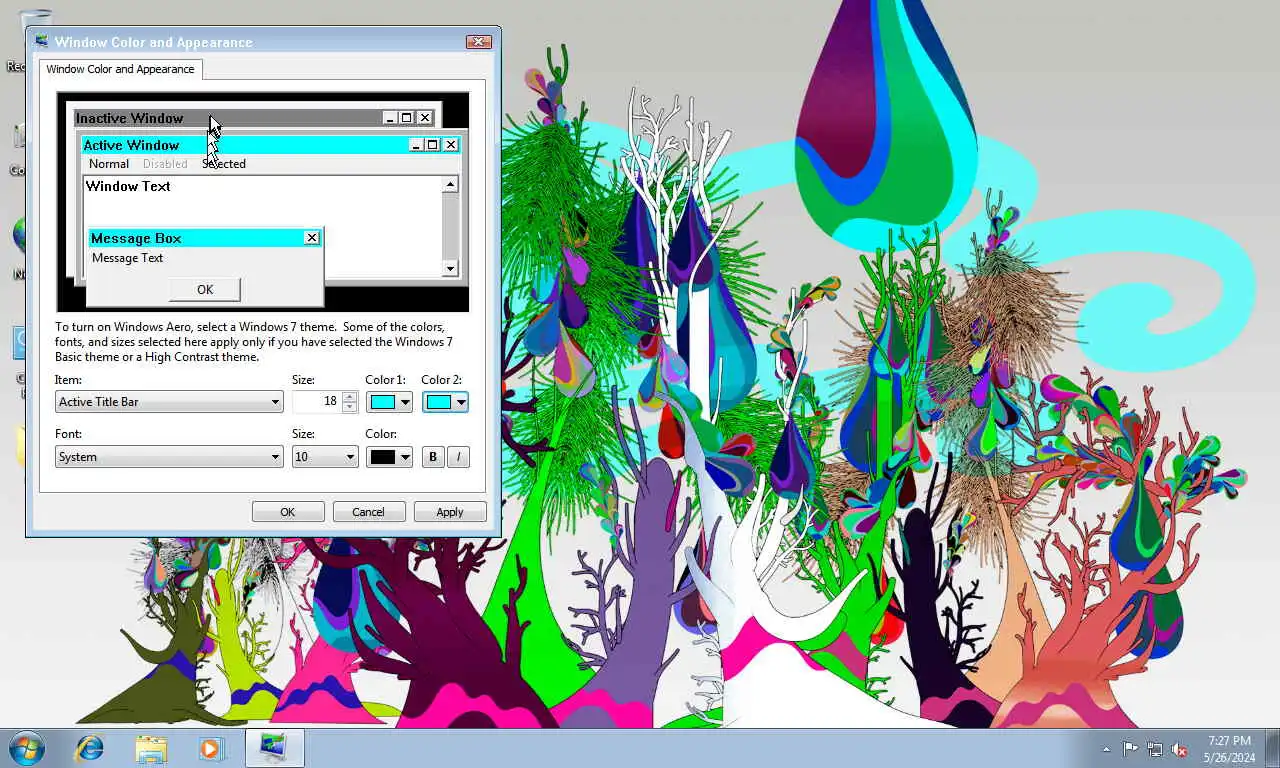Screen dimensions: 1280x768
Task: Click the clock showing 7:27 PM
Action: click(1229, 749)
